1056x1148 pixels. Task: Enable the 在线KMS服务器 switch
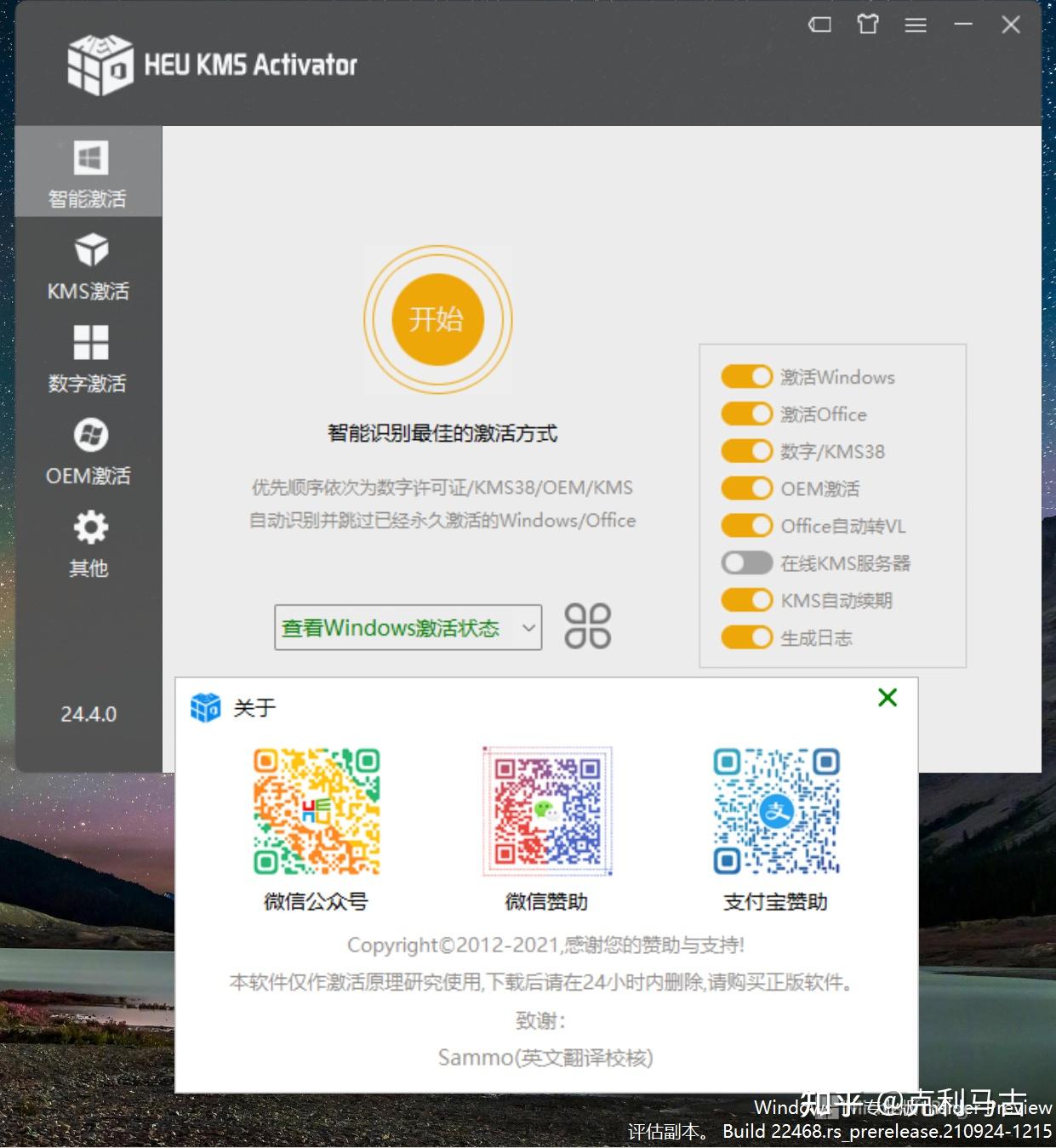coord(746,563)
